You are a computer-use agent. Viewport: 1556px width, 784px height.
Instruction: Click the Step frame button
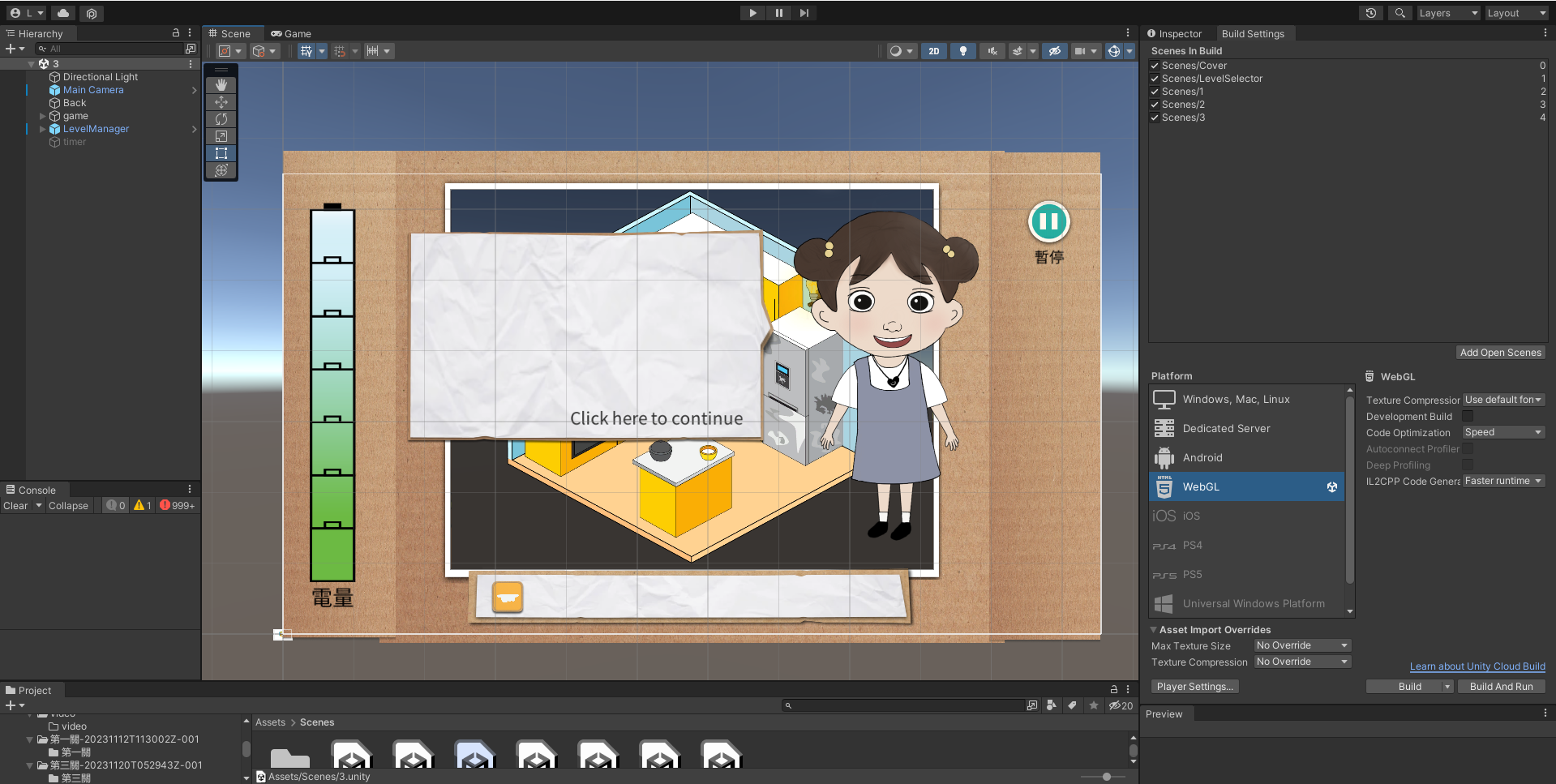804,13
